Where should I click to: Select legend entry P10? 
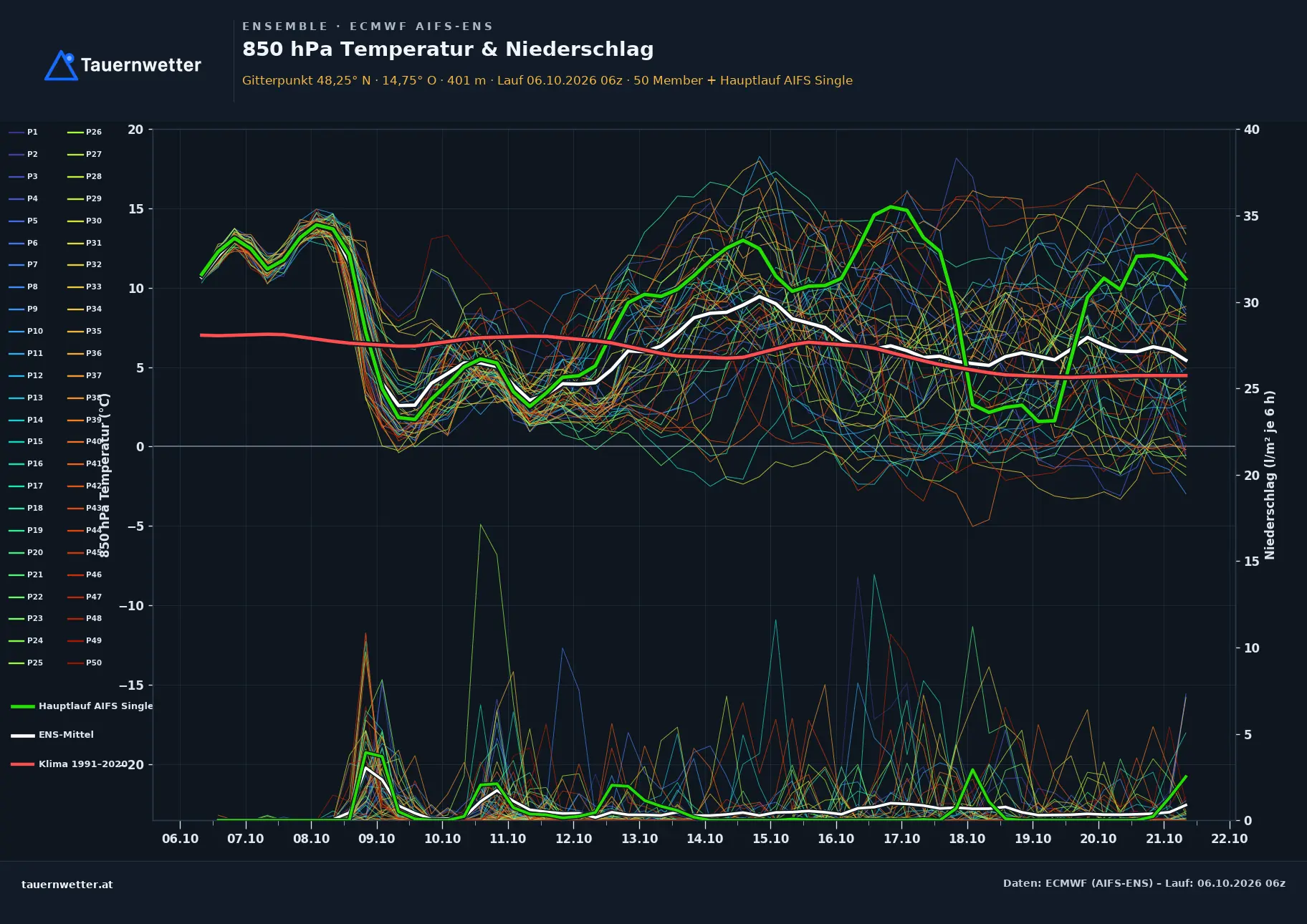(26, 331)
